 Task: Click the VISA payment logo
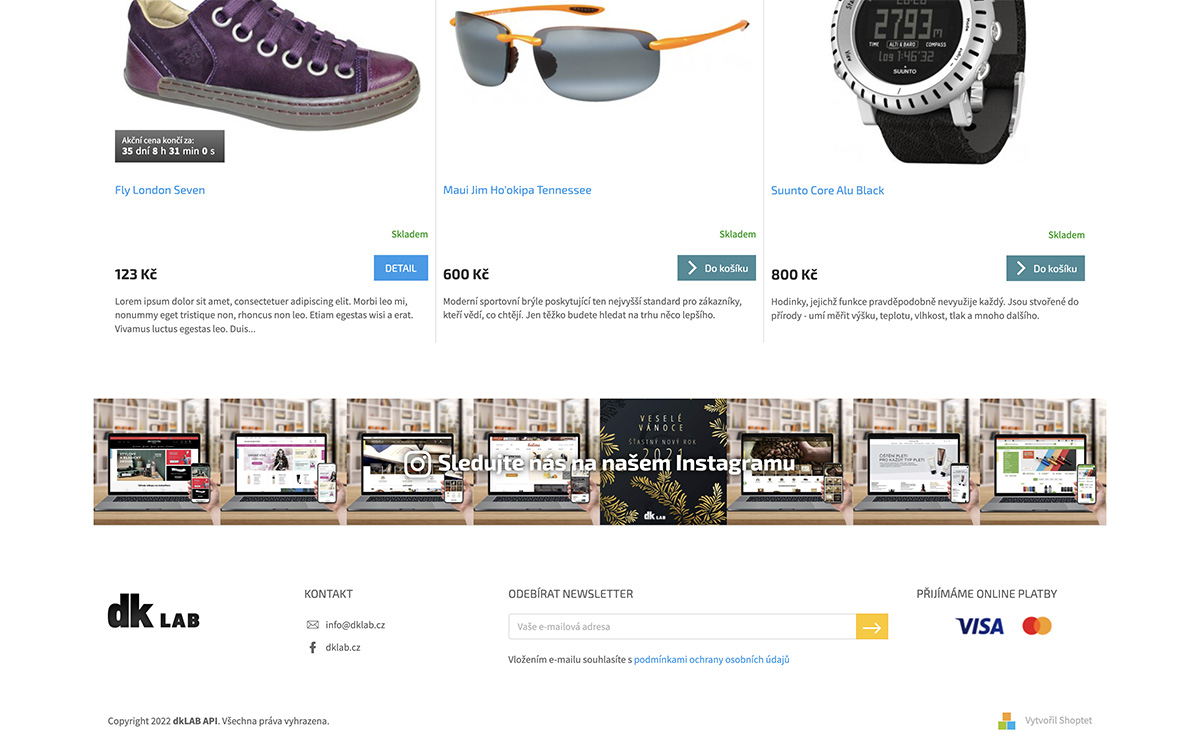click(x=980, y=626)
